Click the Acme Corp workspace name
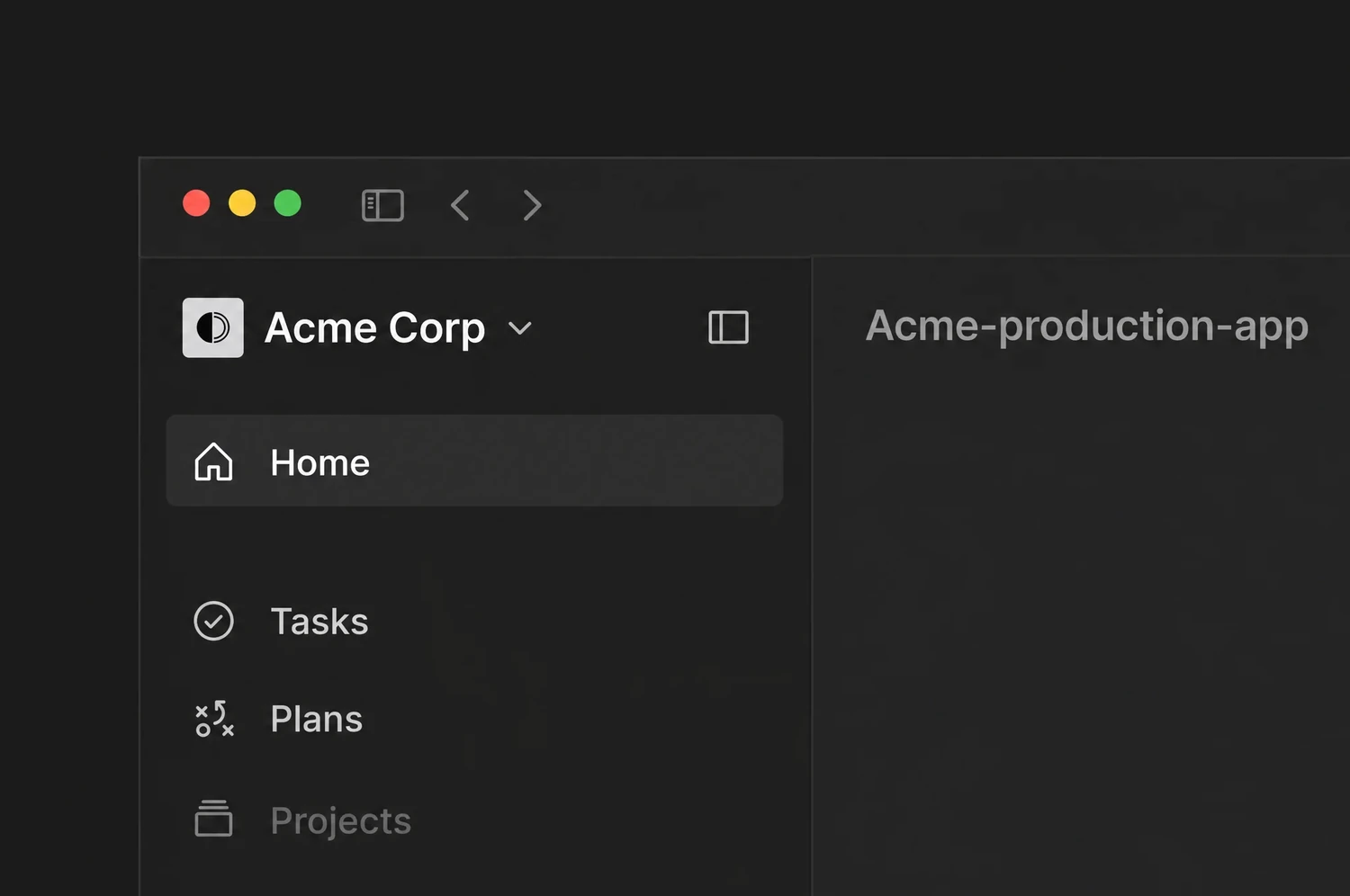Image resolution: width=1350 pixels, height=896 pixels. (x=374, y=328)
